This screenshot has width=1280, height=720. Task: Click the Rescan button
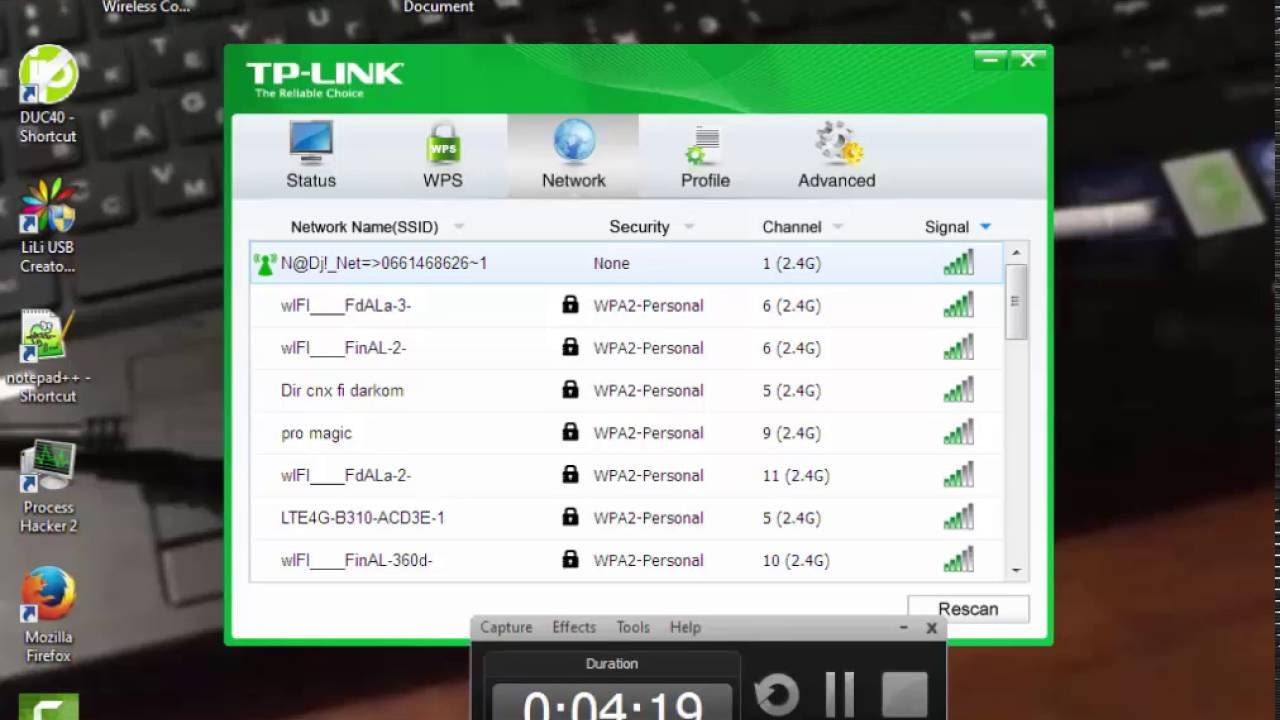pos(968,609)
